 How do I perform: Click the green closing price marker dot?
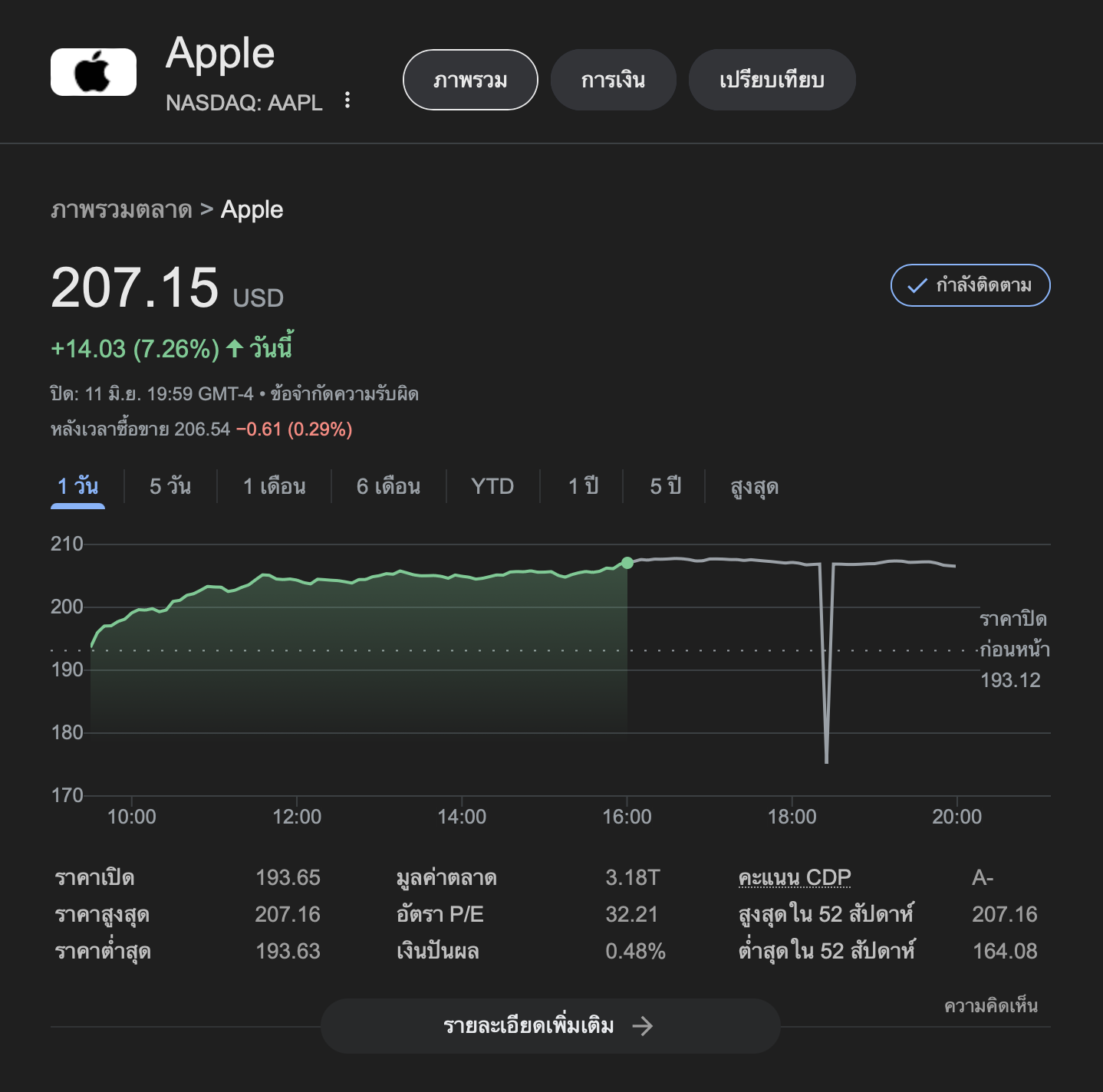[x=627, y=563]
